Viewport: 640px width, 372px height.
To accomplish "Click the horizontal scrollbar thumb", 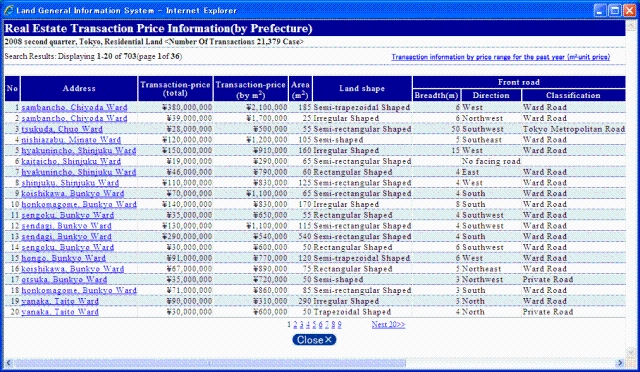I will [x=210, y=363].
